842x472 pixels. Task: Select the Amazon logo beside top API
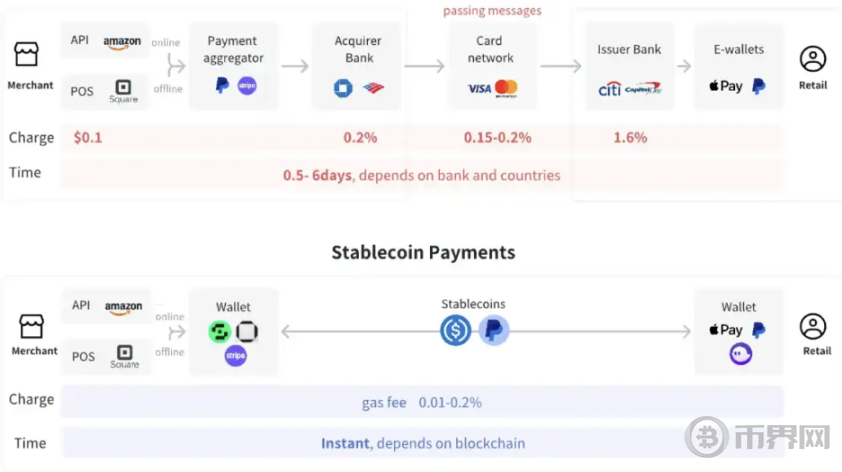click(x=122, y=42)
